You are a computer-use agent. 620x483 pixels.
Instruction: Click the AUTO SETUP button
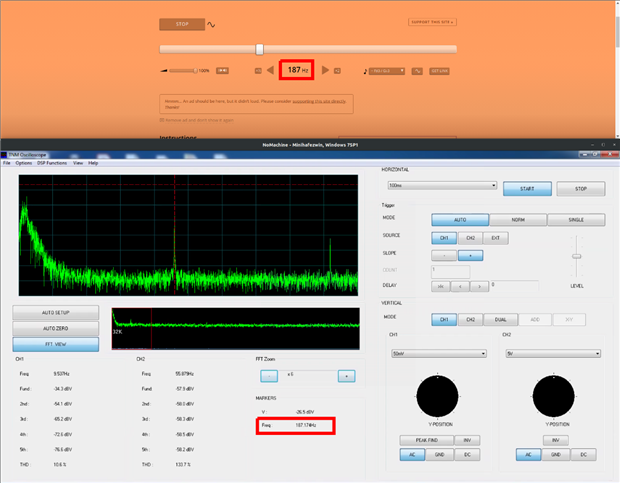coord(56,312)
